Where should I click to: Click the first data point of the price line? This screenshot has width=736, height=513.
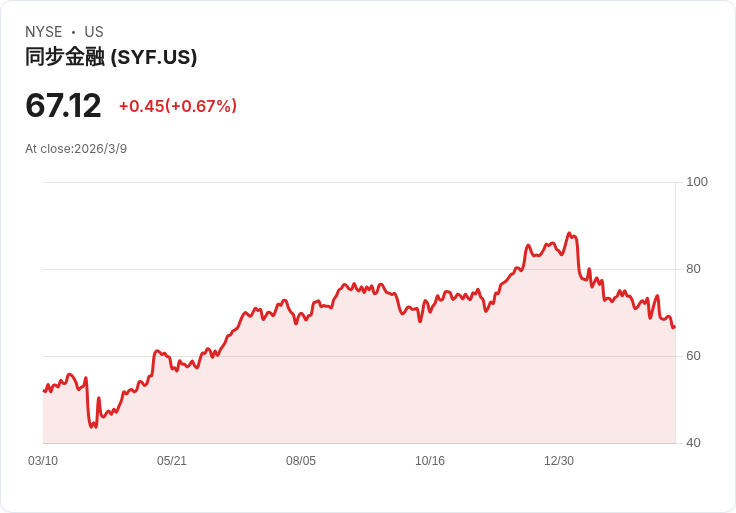point(44,390)
